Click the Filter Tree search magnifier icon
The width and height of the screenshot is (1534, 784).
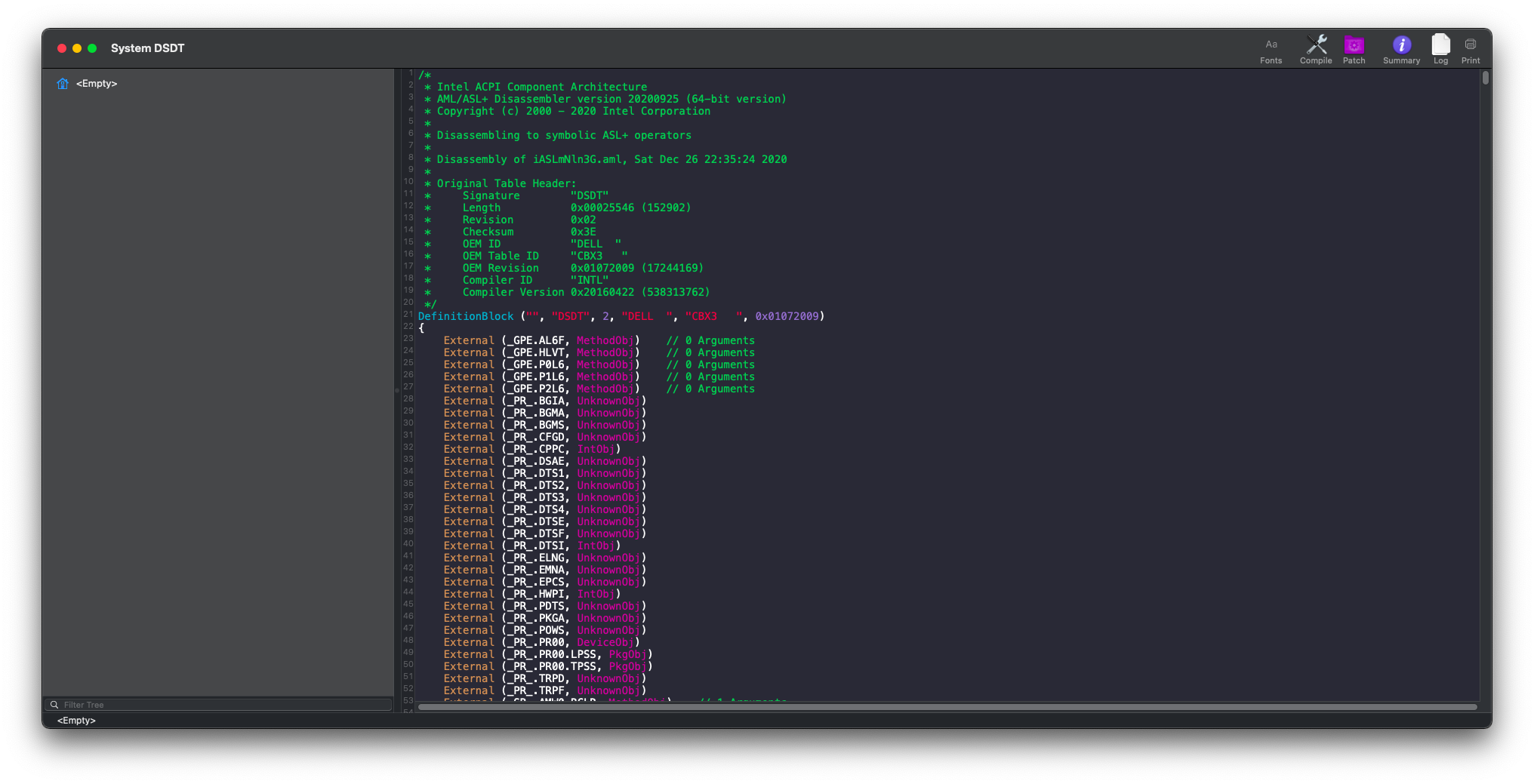point(54,705)
